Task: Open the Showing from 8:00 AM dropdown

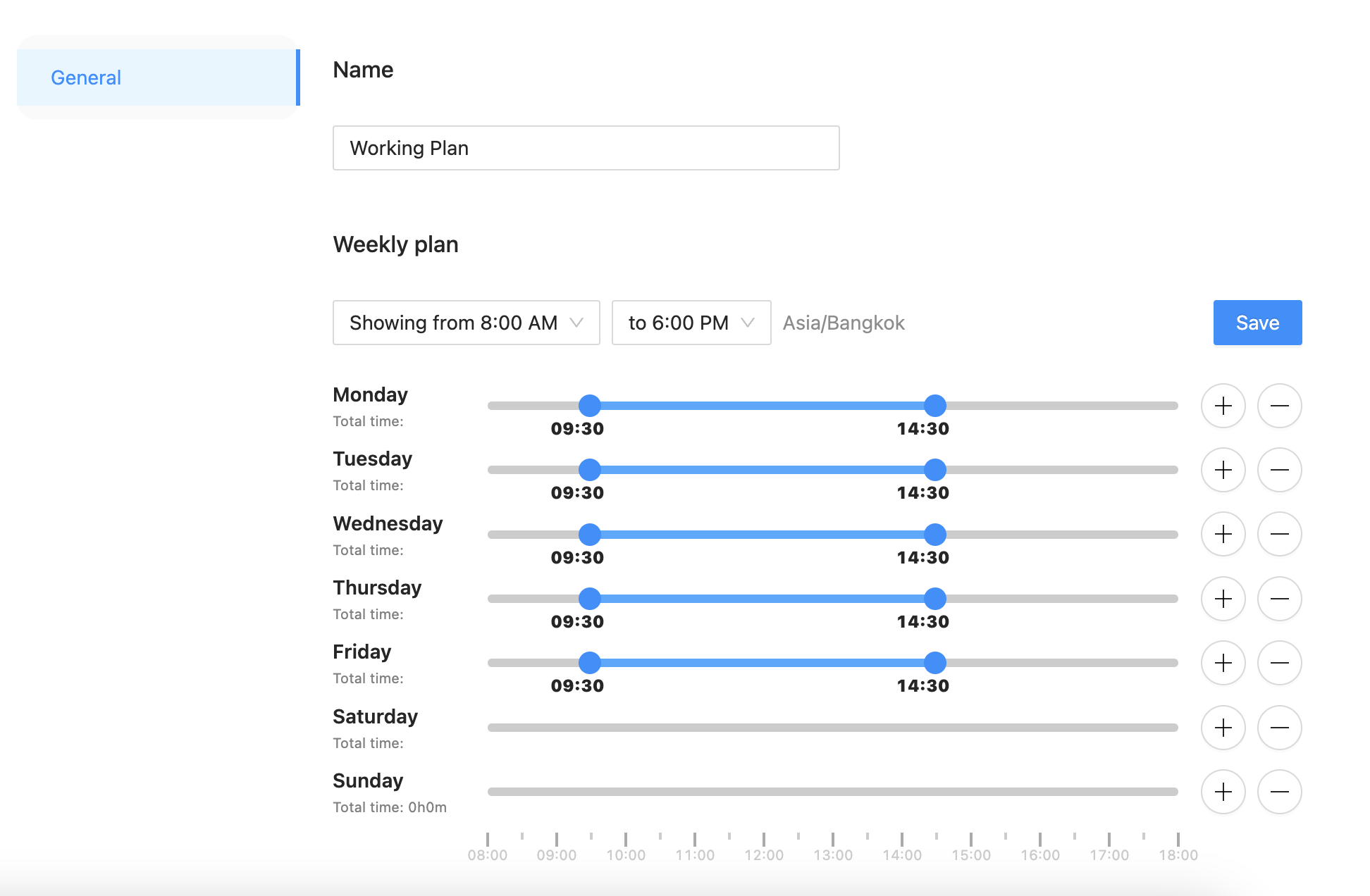Action: (x=466, y=323)
